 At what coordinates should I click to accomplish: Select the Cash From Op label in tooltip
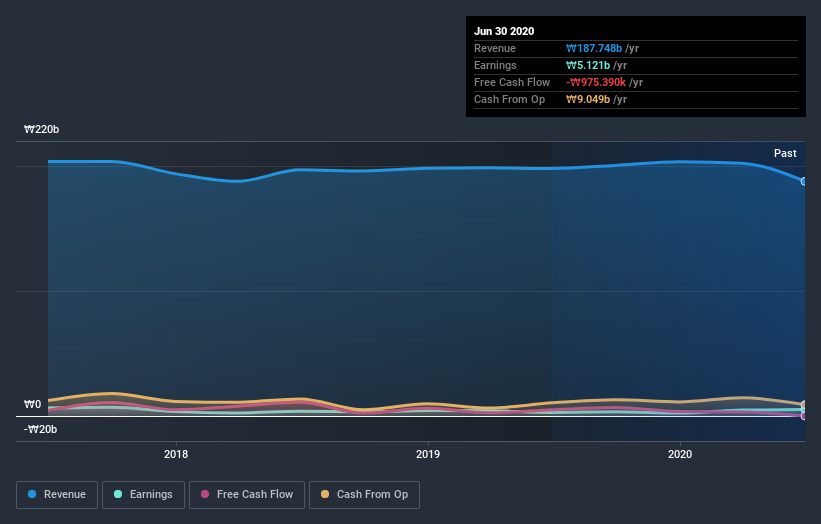click(509, 99)
